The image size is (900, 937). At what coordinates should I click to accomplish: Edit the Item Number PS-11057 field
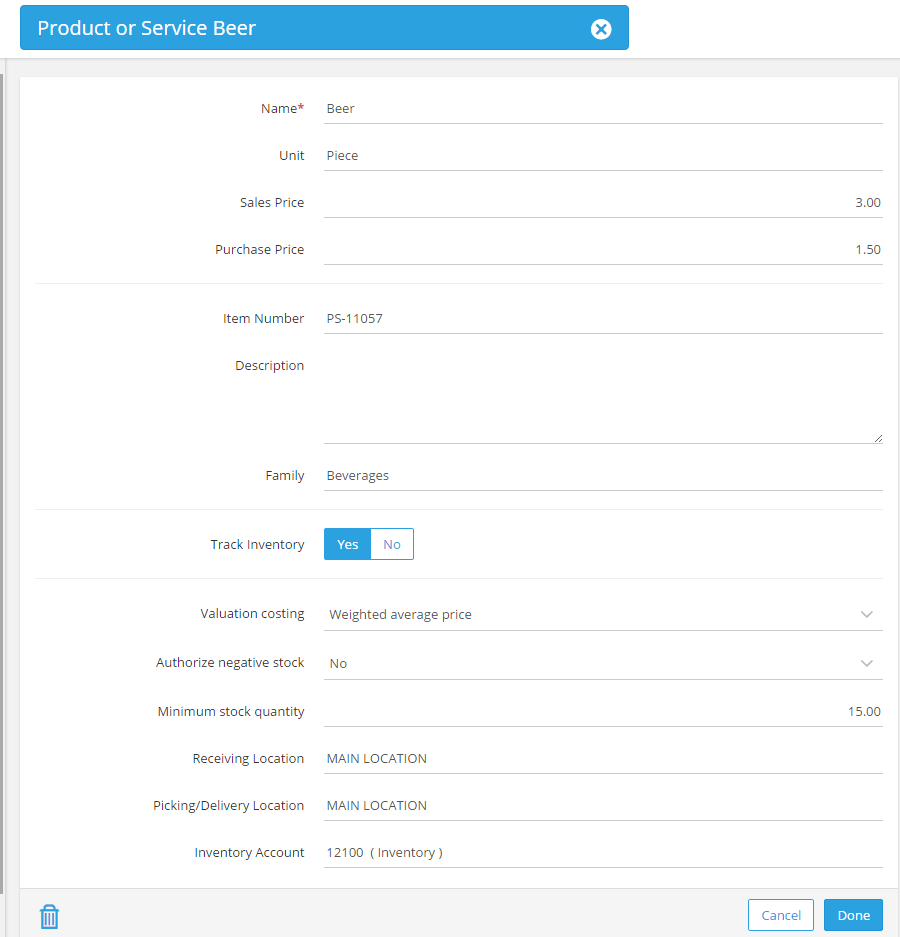(603, 319)
